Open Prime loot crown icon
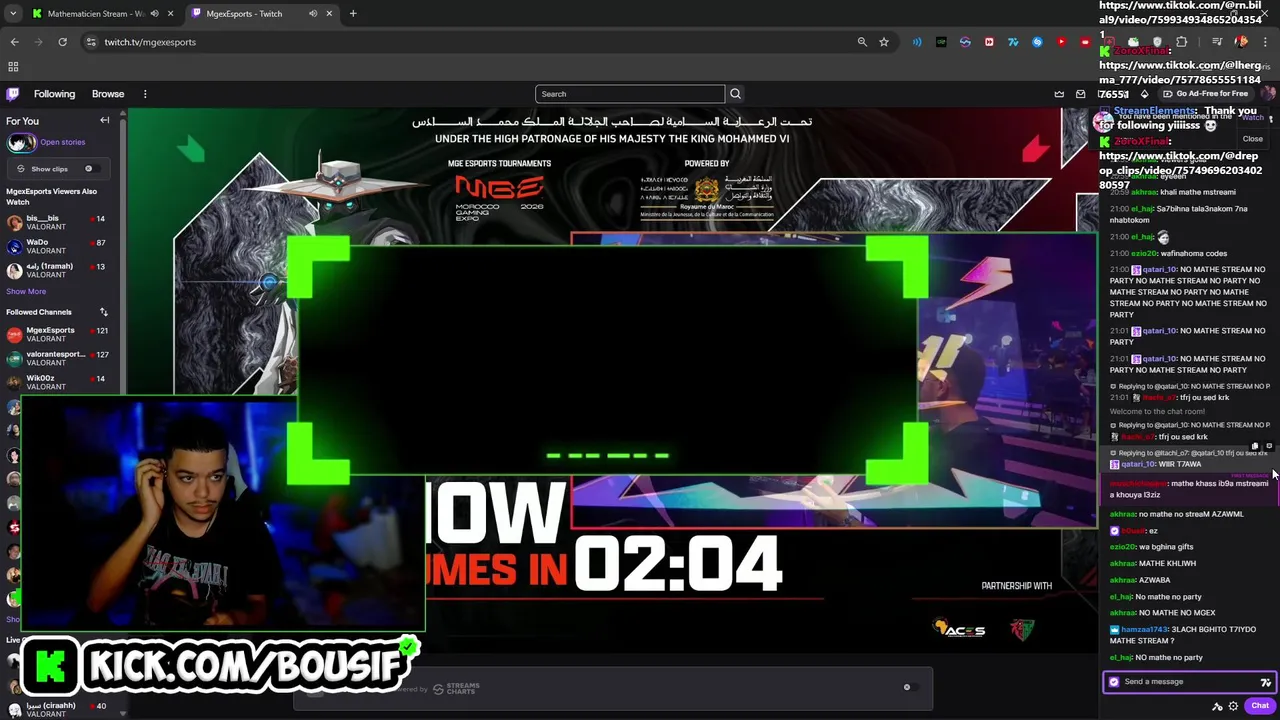Image resolution: width=1280 pixels, height=720 pixels. [1059, 94]
